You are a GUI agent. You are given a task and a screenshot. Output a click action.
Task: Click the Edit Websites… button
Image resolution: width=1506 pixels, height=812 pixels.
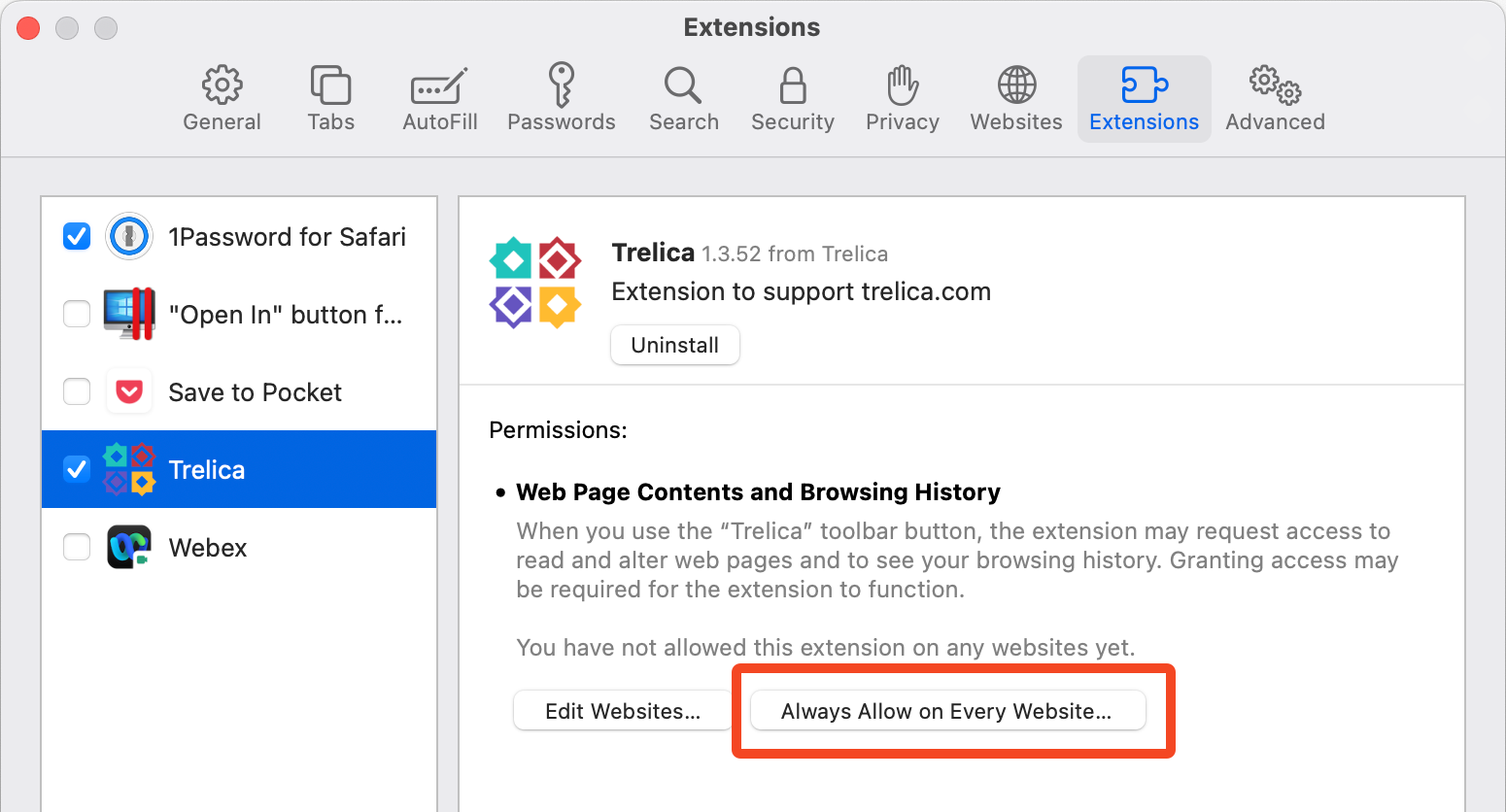(623, 711)
